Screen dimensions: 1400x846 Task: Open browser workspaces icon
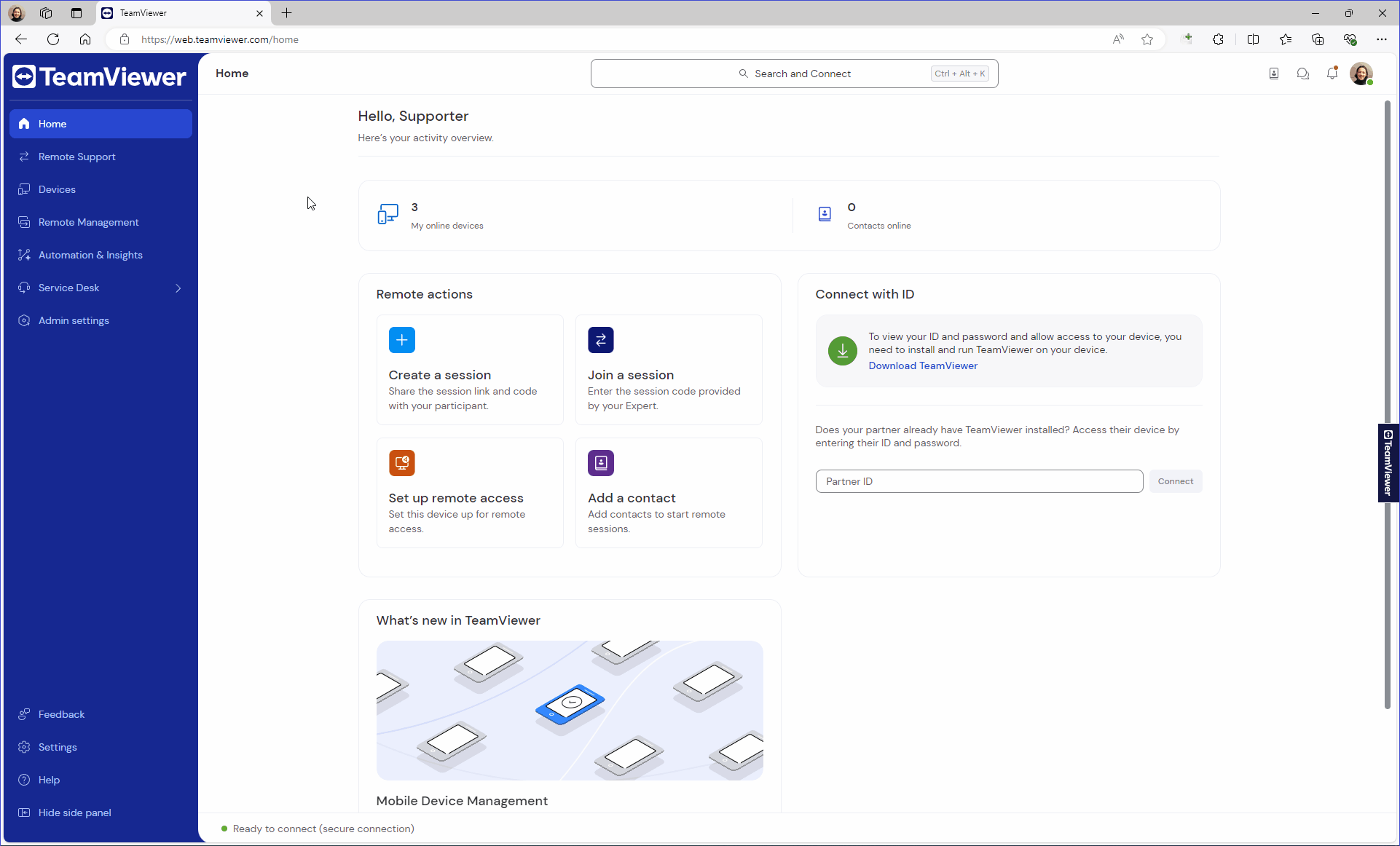pos(46,13)
